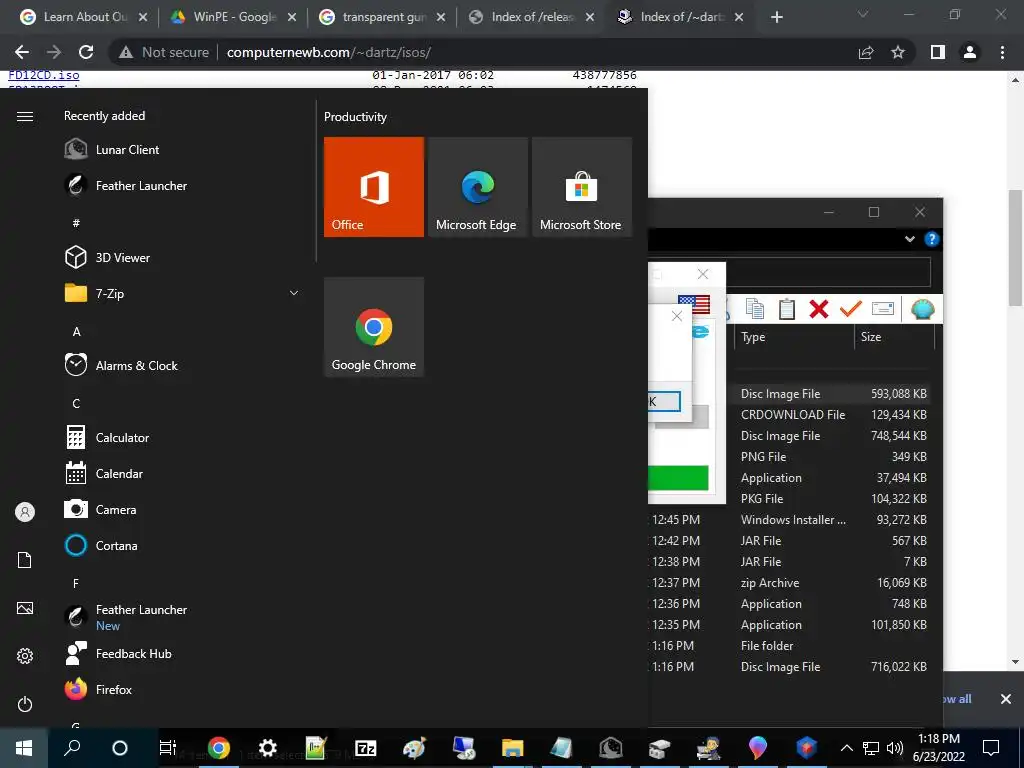Viewport: 1024px width, 768px height.
Task: Click the Windows Start button
Action: [x=24, y=748]
